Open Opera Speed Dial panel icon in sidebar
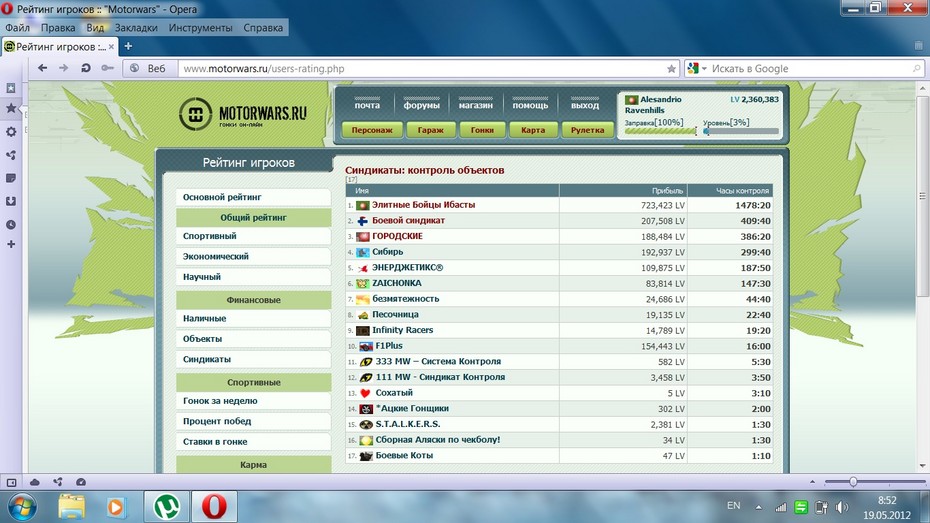The image size is (930, 523). pyautogui.click(x=11, y=88)
